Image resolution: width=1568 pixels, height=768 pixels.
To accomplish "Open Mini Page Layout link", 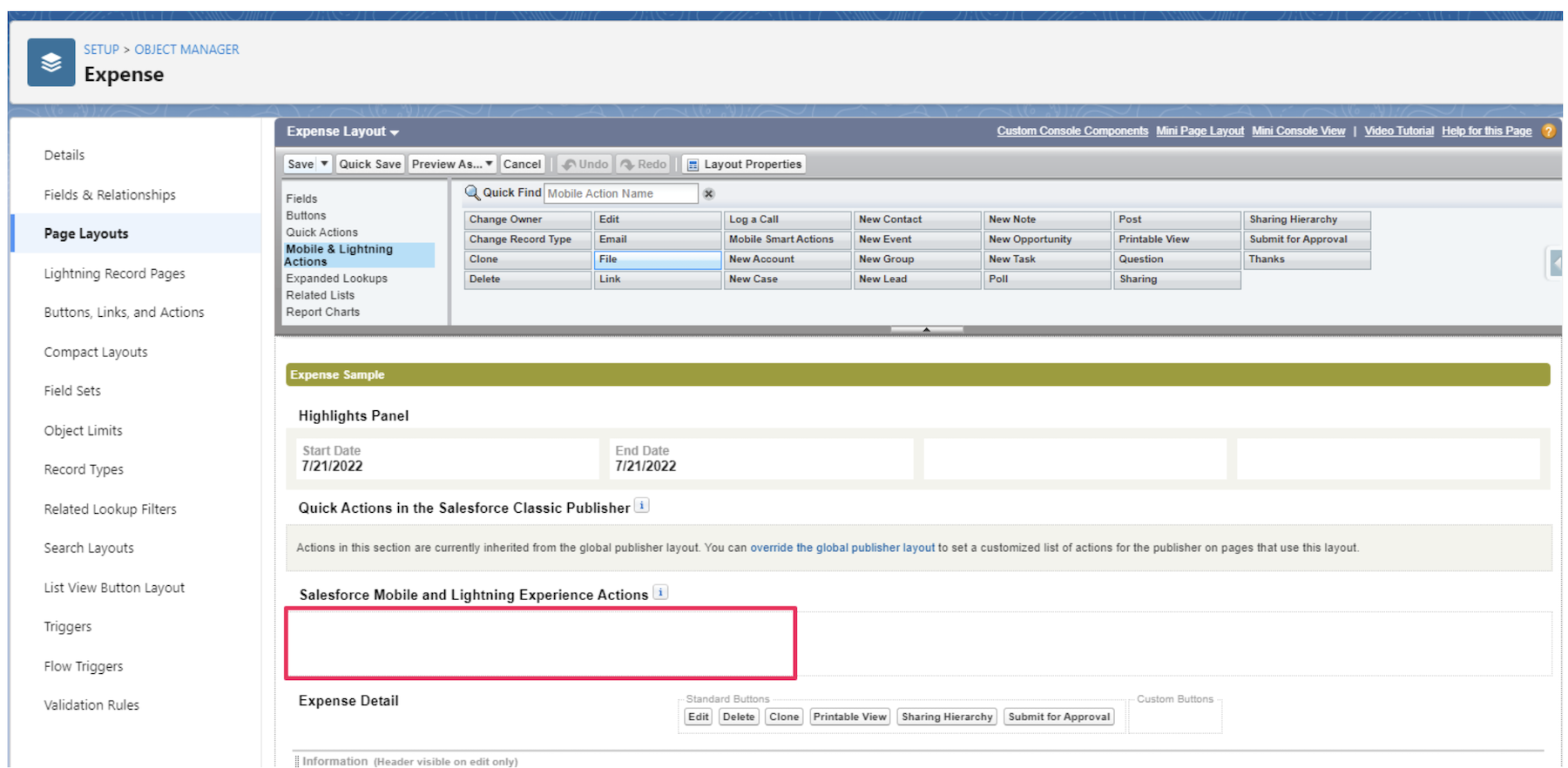I will pos(1200,131).
